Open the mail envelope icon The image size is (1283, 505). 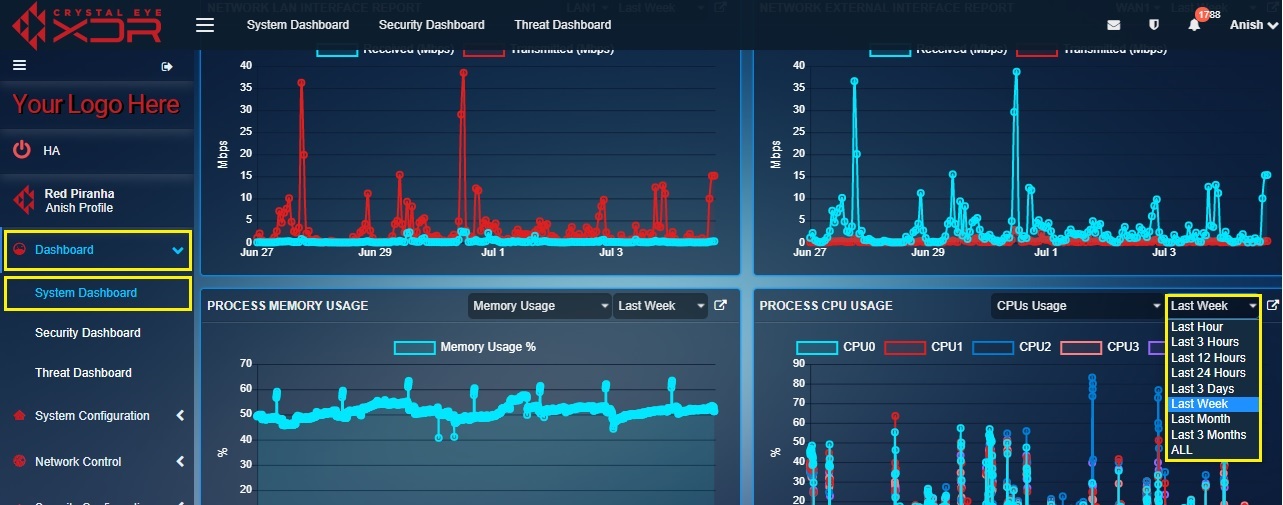[x=1114, y=25]
